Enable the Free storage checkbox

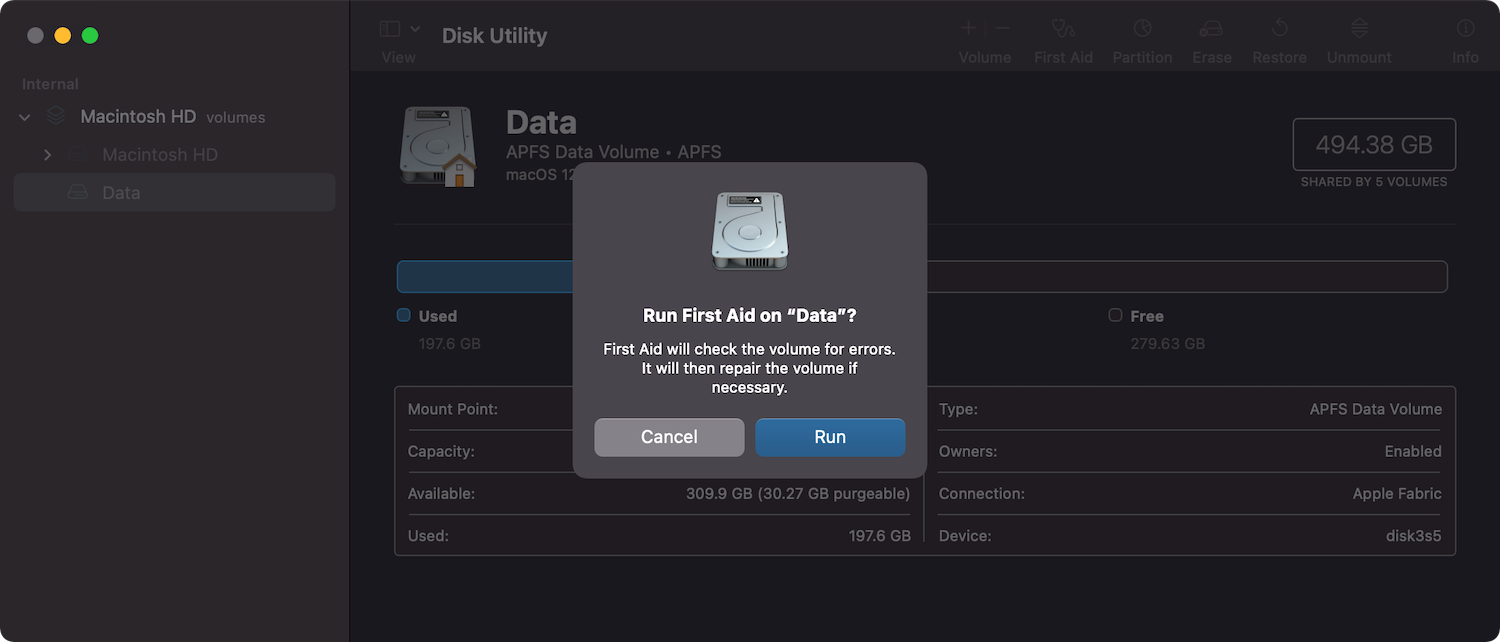[1114, 315]
